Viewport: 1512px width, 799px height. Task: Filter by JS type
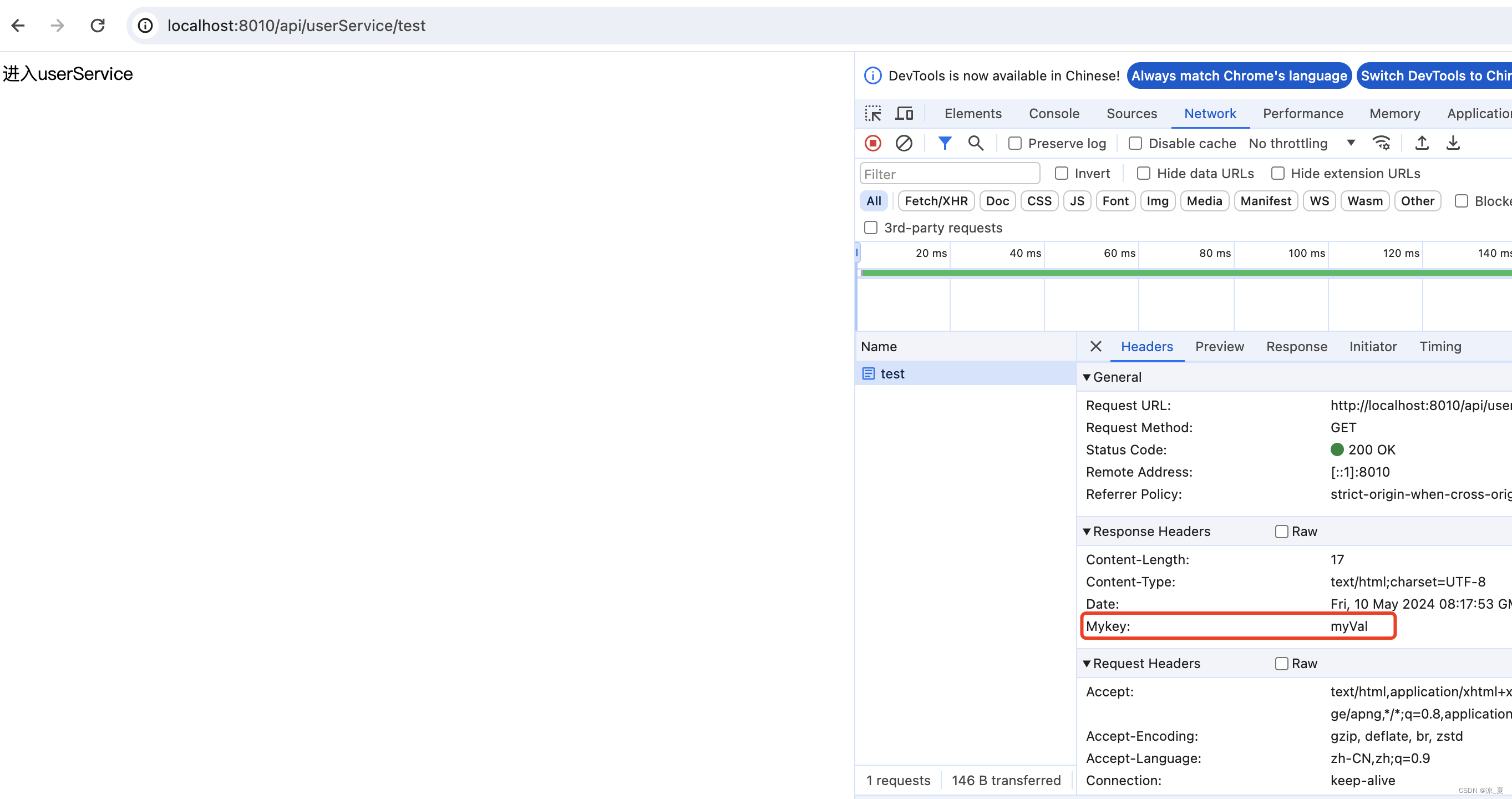1077,201
